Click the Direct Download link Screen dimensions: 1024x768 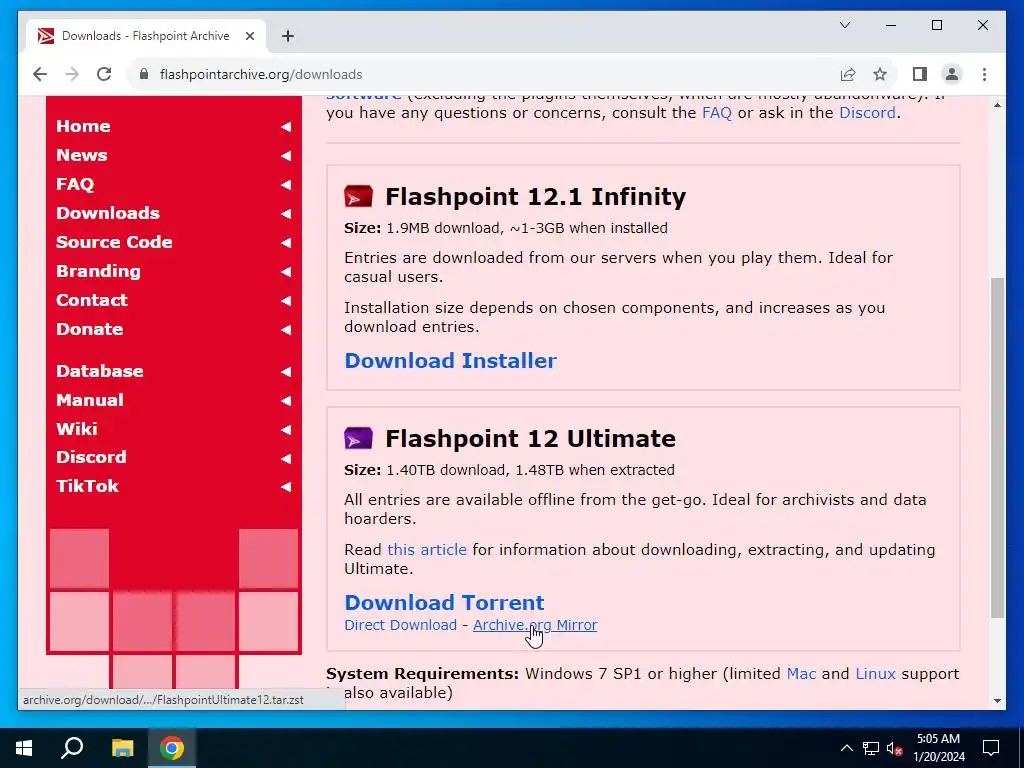pos(400,625)
